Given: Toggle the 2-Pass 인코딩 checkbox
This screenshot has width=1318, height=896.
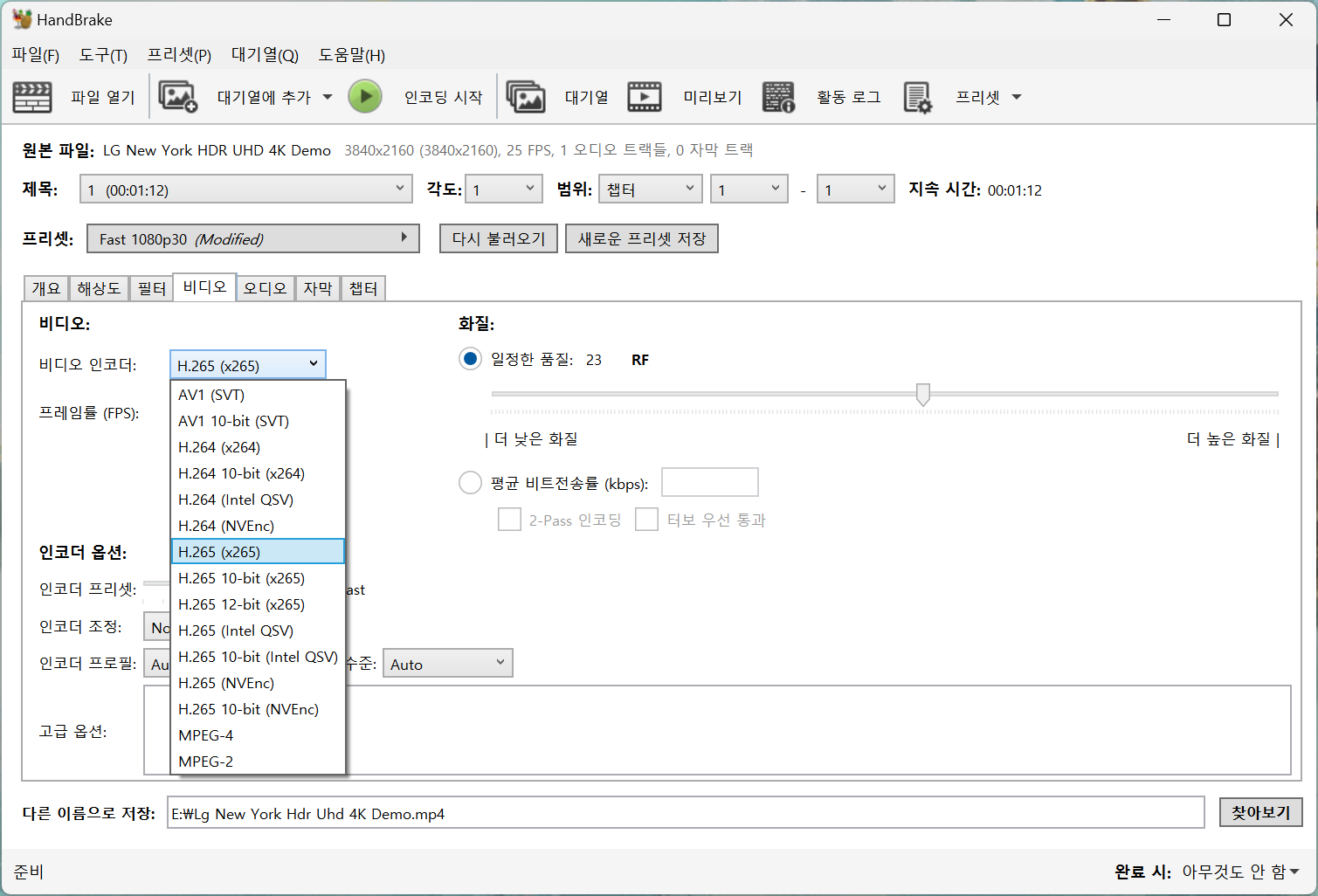Looking at the screenshot, I should [509, 520].
